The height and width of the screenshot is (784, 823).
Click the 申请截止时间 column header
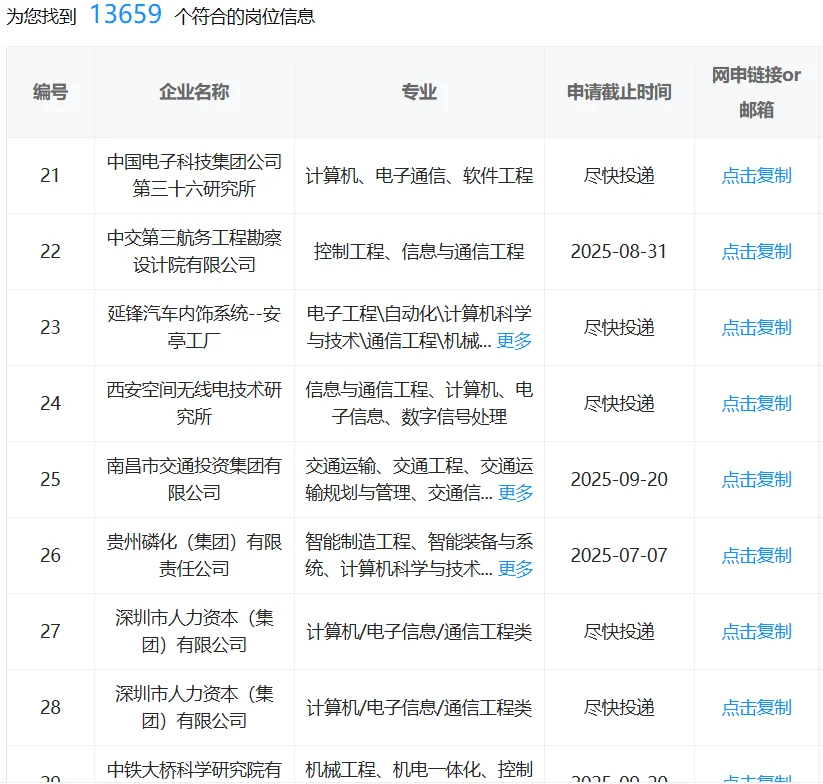point(619,92)
